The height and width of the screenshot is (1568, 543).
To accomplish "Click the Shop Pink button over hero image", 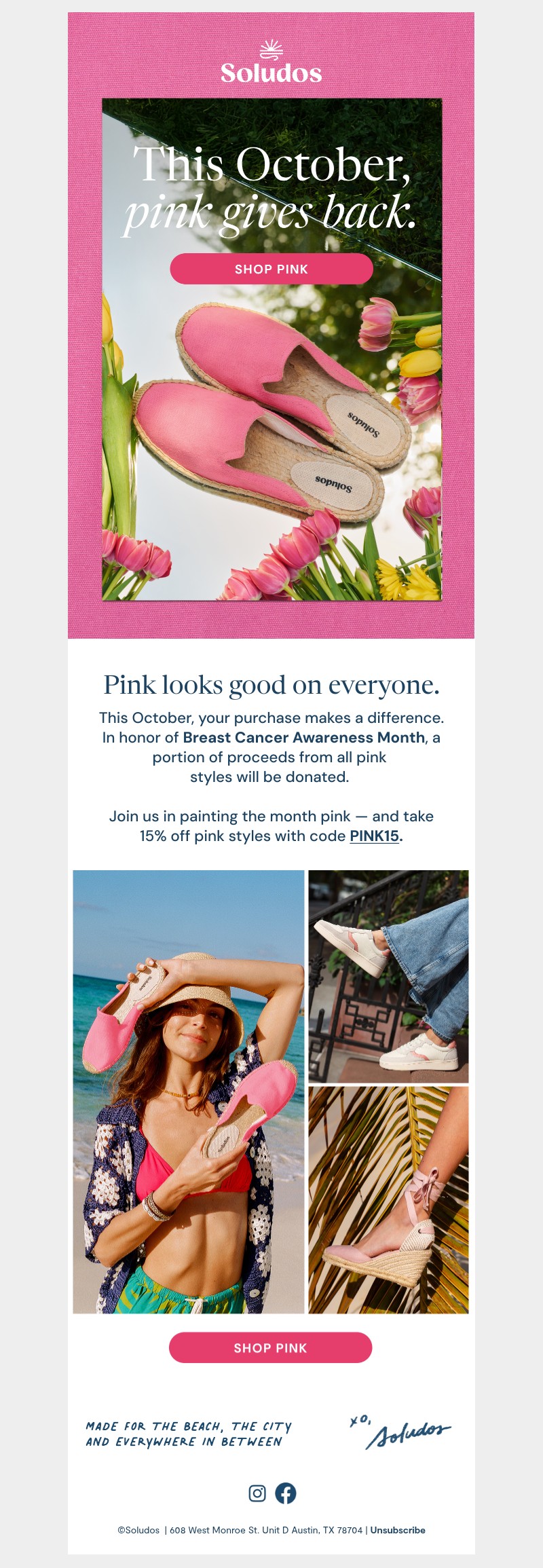I will tap(271, 269).
